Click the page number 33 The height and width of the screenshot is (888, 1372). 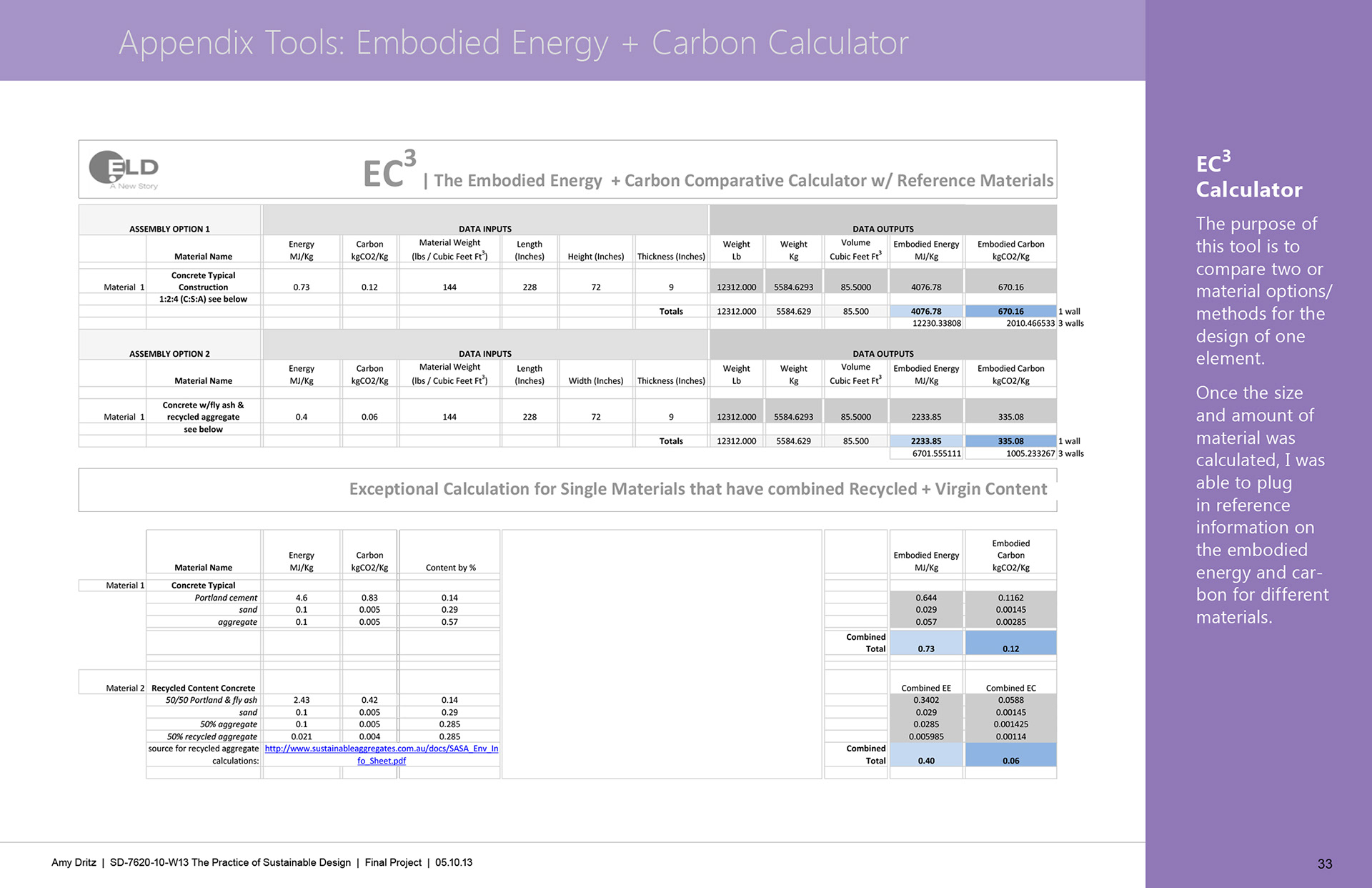coord(1325,864)
